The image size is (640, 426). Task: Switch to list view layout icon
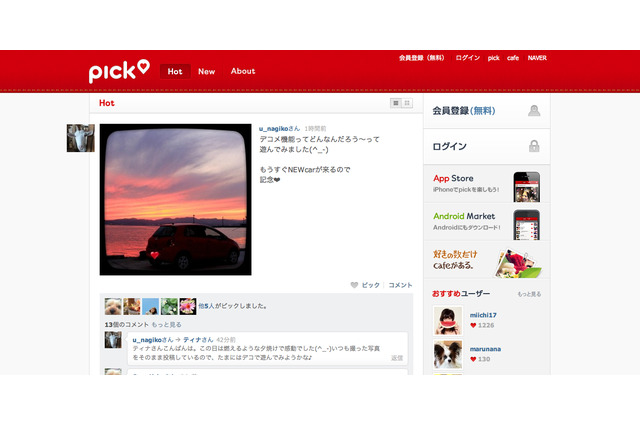point(396,103)
